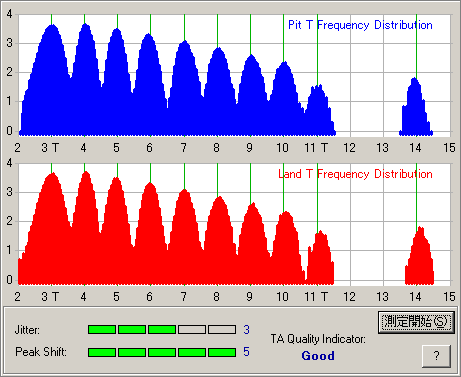
Task: Click the 測定開始(S) start measurement button
Action: point(416,322)
